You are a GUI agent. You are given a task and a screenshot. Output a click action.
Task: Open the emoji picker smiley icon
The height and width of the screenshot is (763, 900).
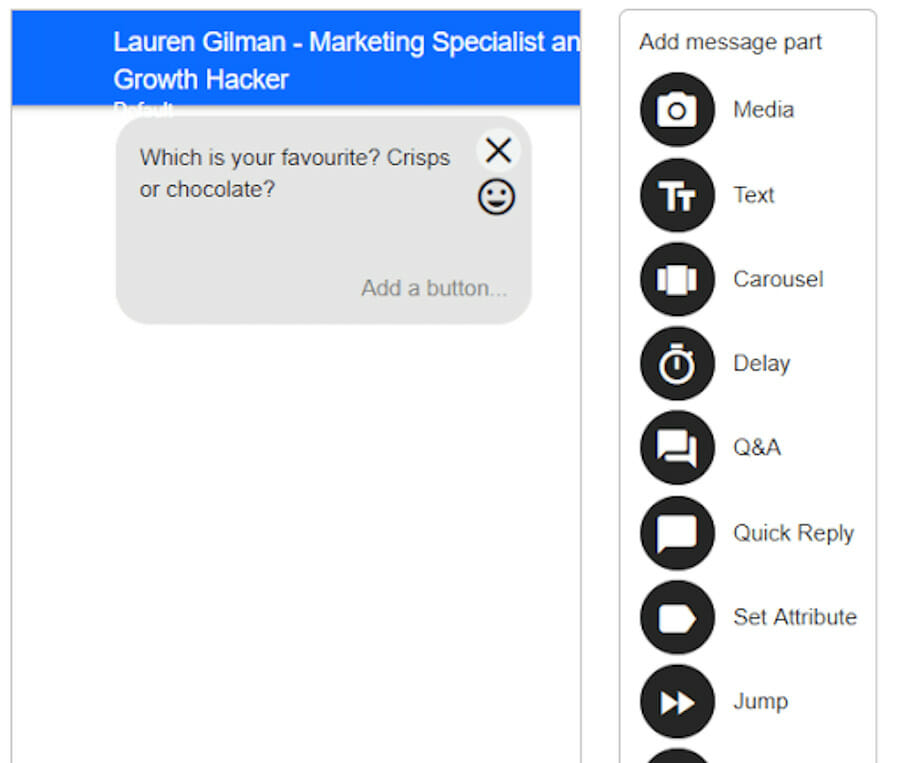pos(496,197)
